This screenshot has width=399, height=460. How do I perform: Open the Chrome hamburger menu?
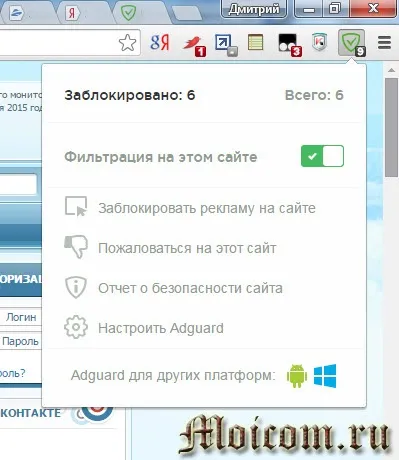pos(384,43)
